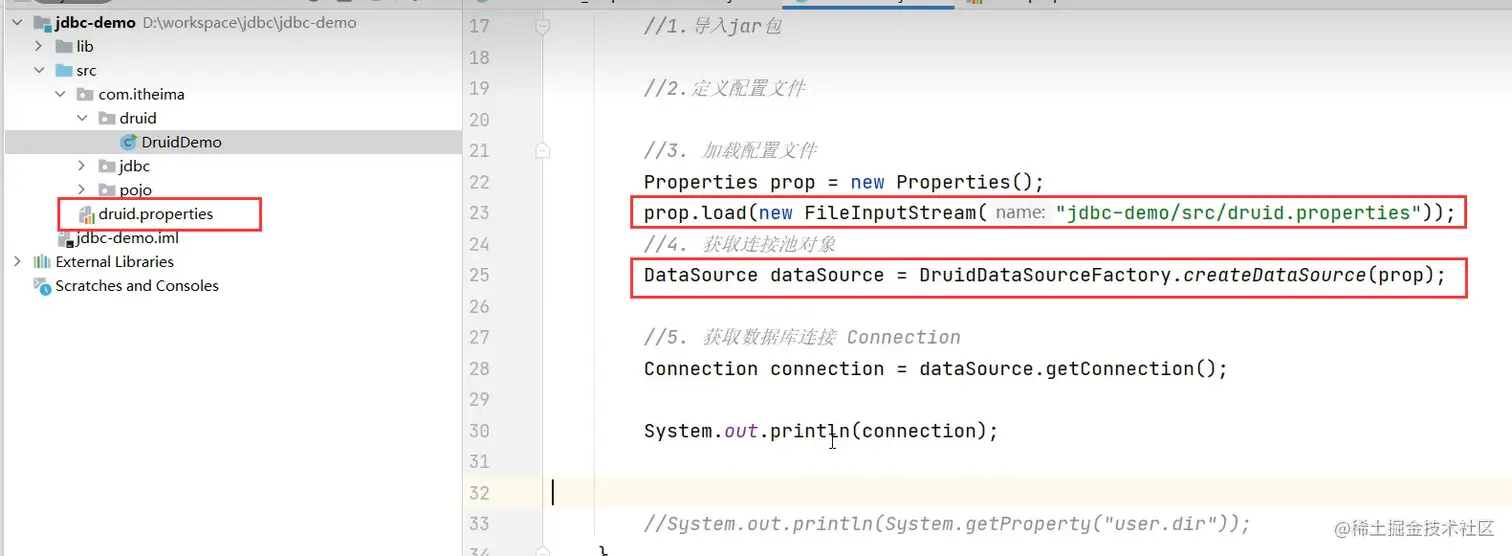This screenshot has height=556, width=1512.
Task: Click the pojo package folder icon
Action: click(x=108, y=190)
